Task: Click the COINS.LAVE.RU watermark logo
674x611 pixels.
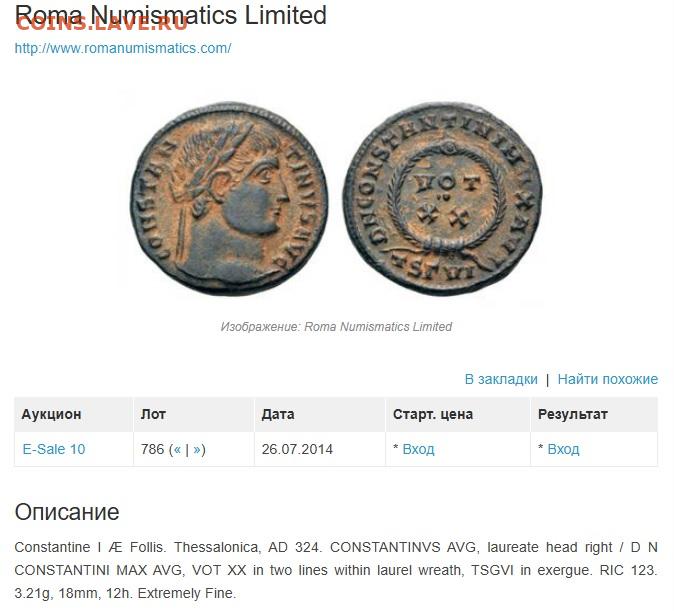Action: pyautogui.click(x=101, y=24)
